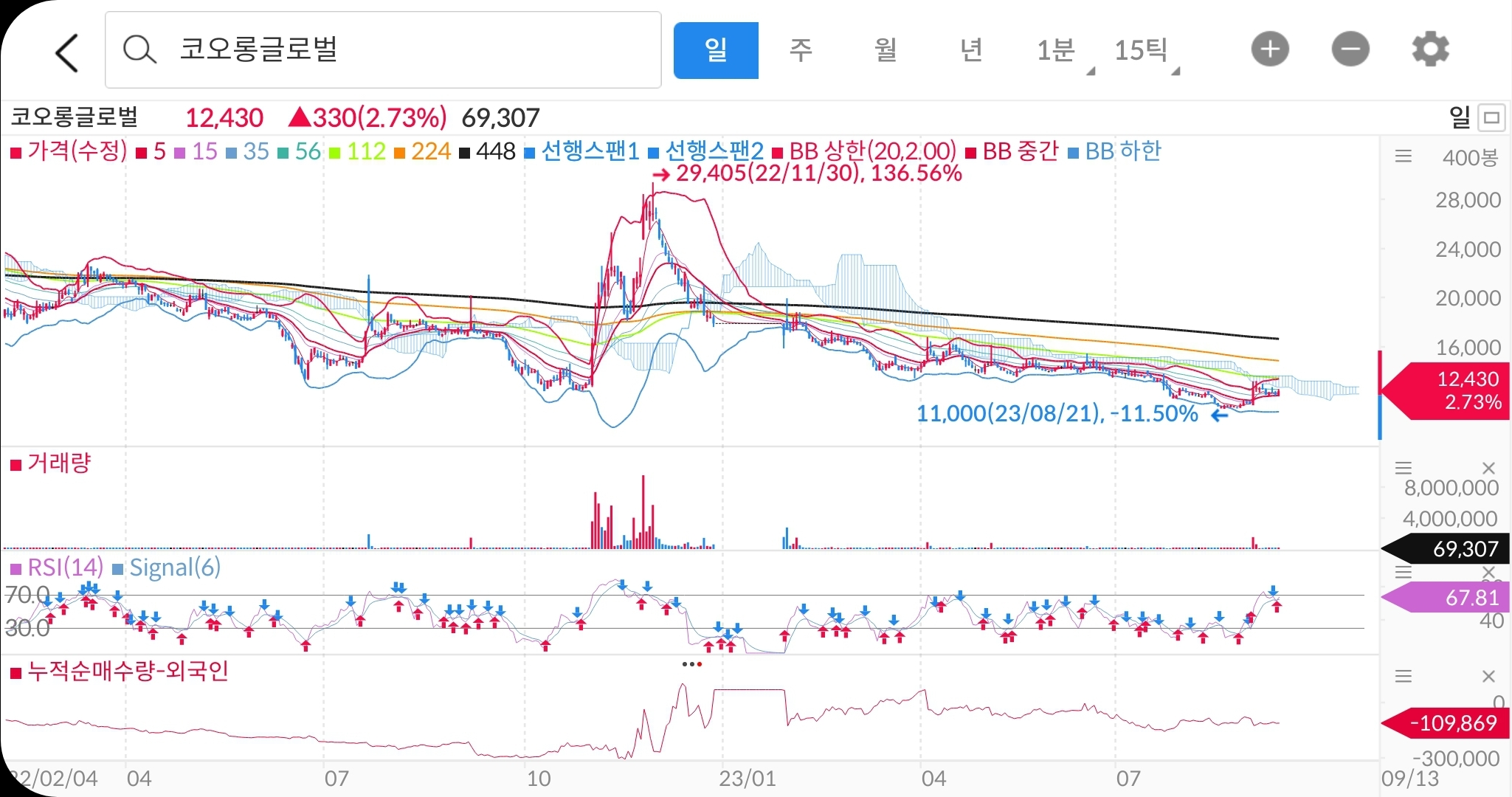The width and height of the screenshot is (1512, 797).
Task: Click the 23/01 date label on time axis
Action: pos(748,779)
